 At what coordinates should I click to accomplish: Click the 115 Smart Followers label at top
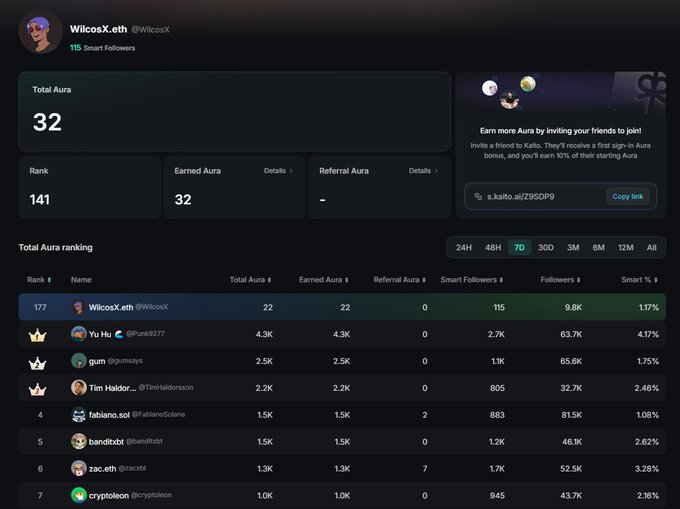tap(102, 48)
